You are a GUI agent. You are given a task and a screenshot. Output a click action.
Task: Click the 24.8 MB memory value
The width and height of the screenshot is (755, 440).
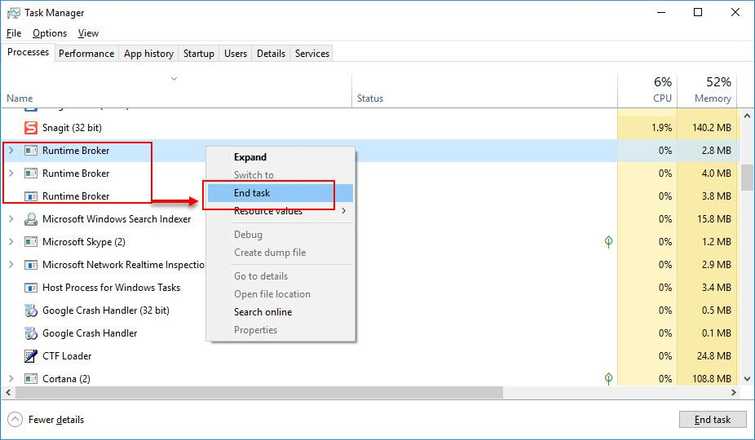(714, 356)
